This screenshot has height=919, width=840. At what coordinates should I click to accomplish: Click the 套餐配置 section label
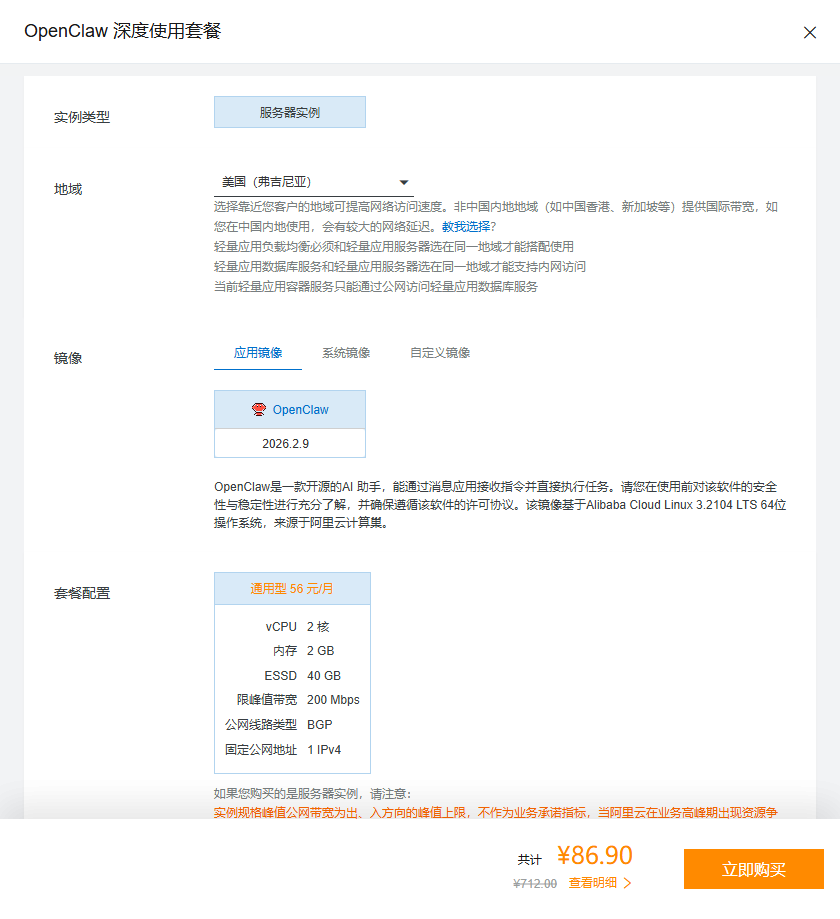[82, 593]
